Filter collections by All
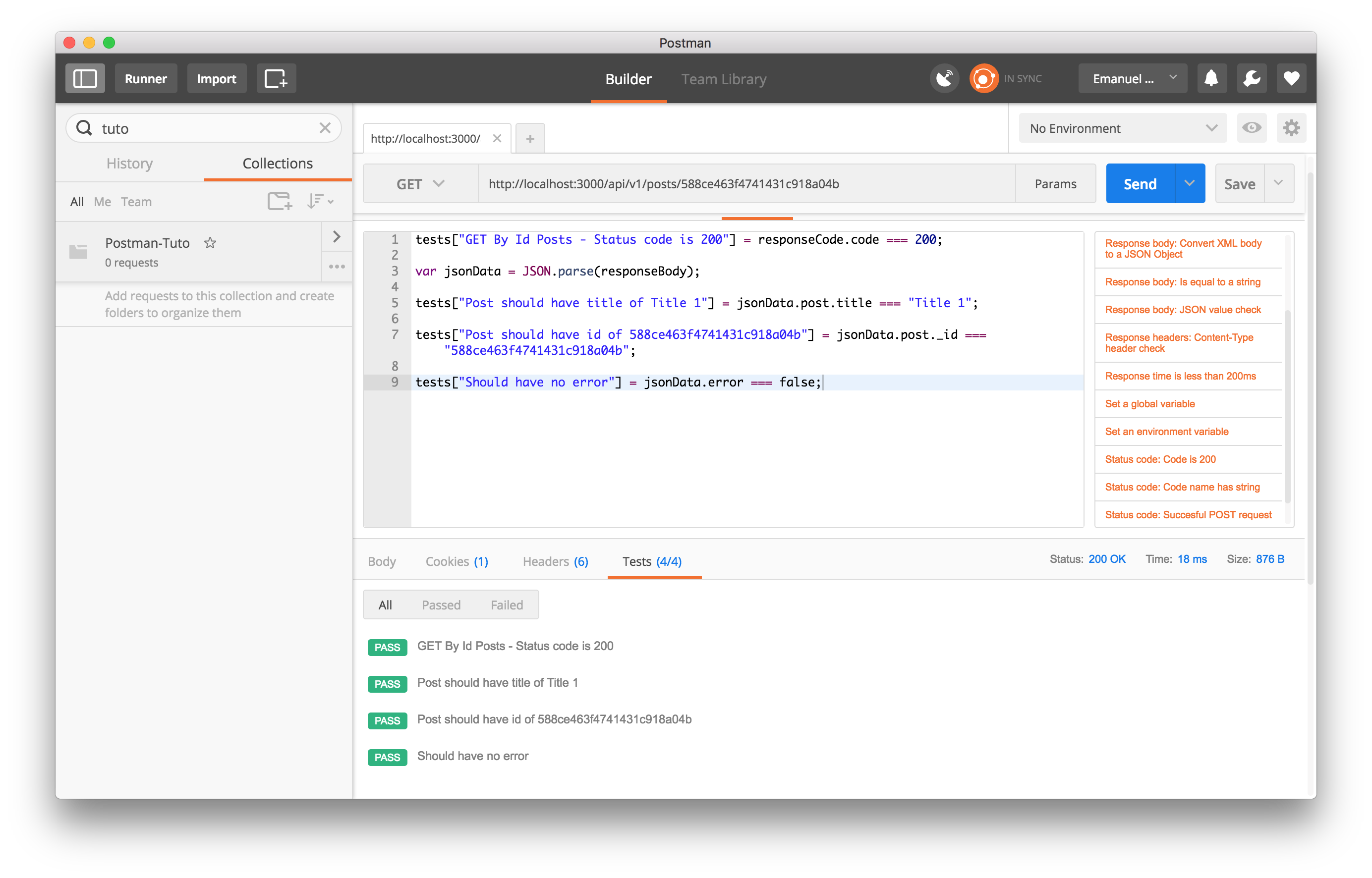This screenshot has height=878, width=1372. [76, 202]
